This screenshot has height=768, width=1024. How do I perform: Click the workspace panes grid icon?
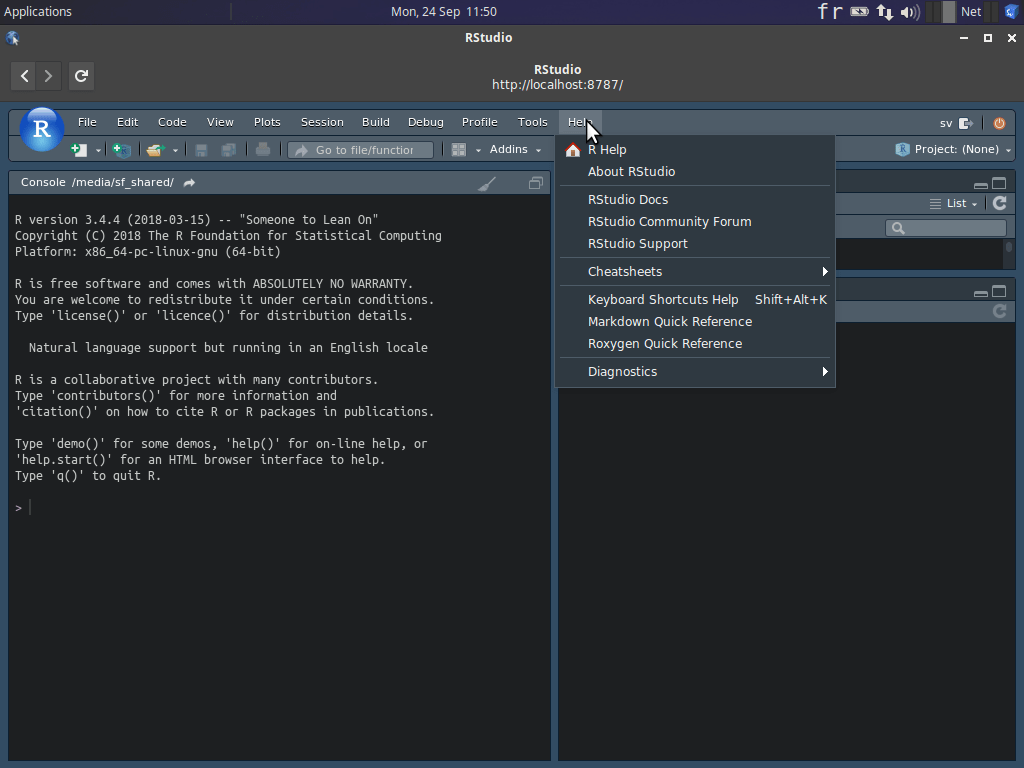click(459, 150)
